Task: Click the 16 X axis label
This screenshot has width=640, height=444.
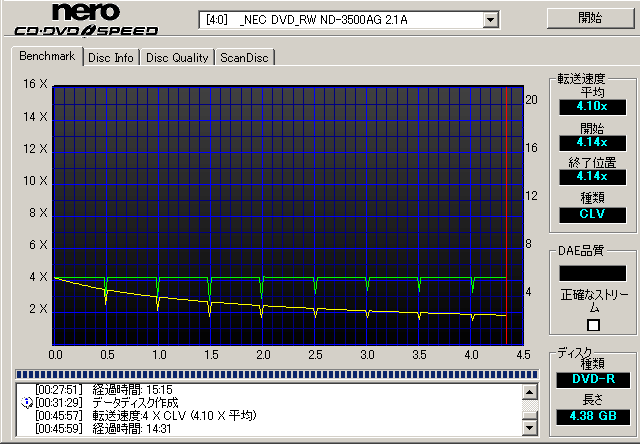Action: click(x=35, y=84)
